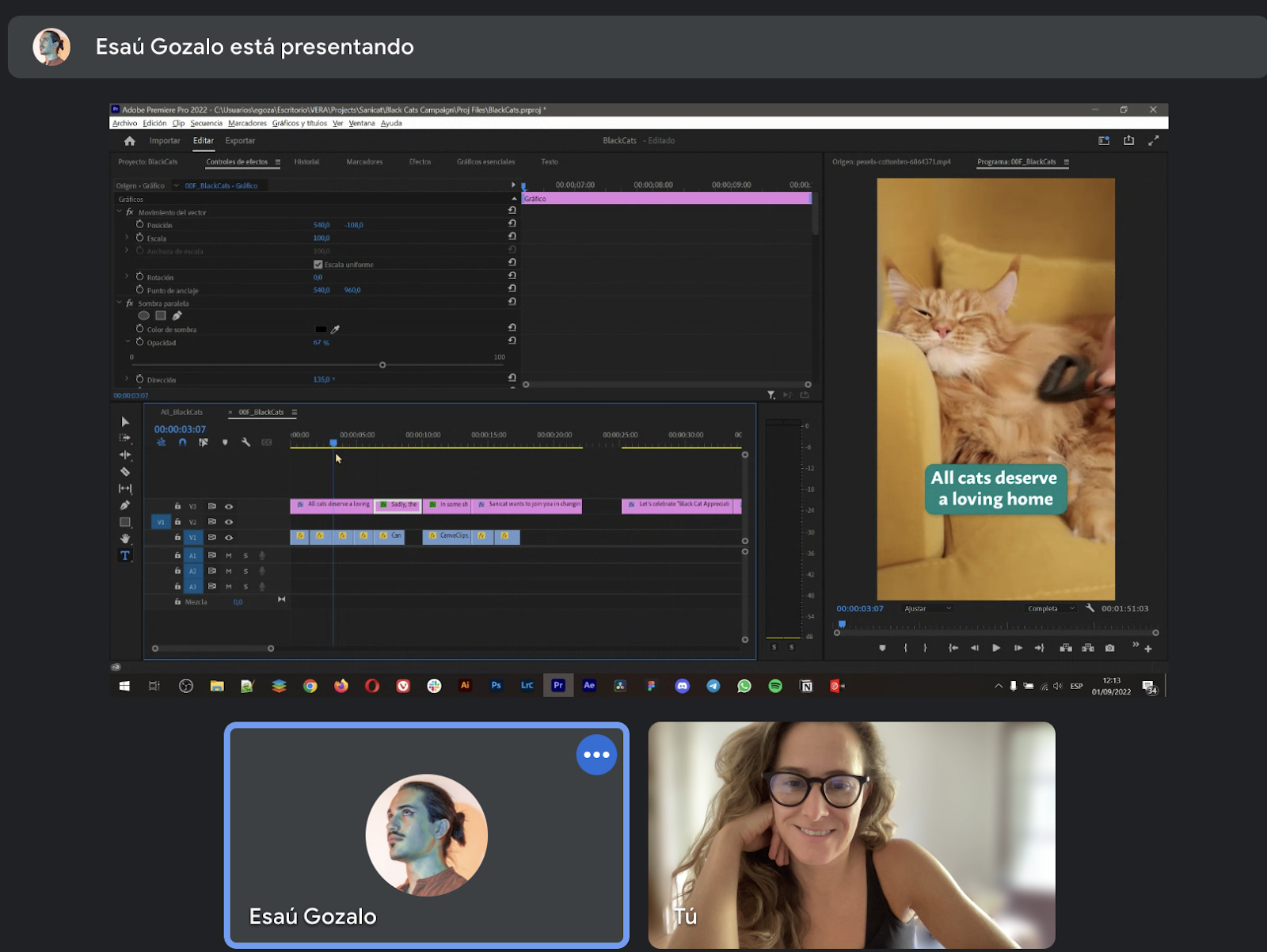The width and height of the screenshot is (1267, 952).
Task: Pick the free-draw bezier mask pen
Action: tap(177, 316)
